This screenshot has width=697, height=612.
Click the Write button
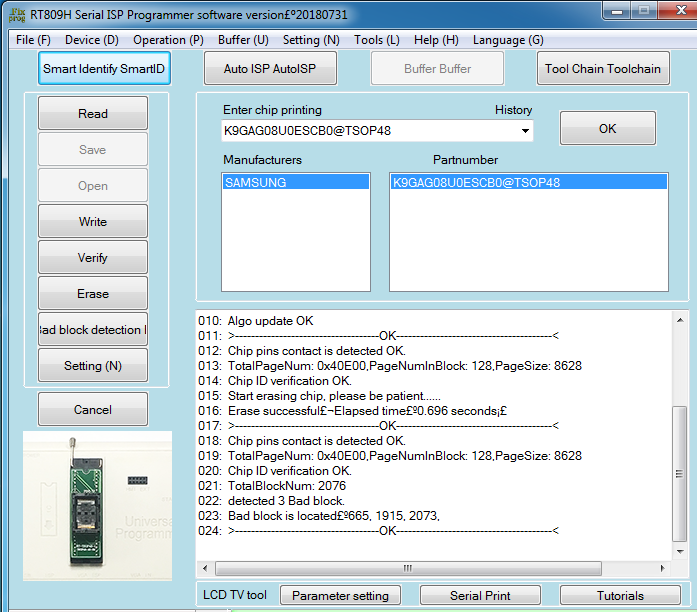coord(93,221)
